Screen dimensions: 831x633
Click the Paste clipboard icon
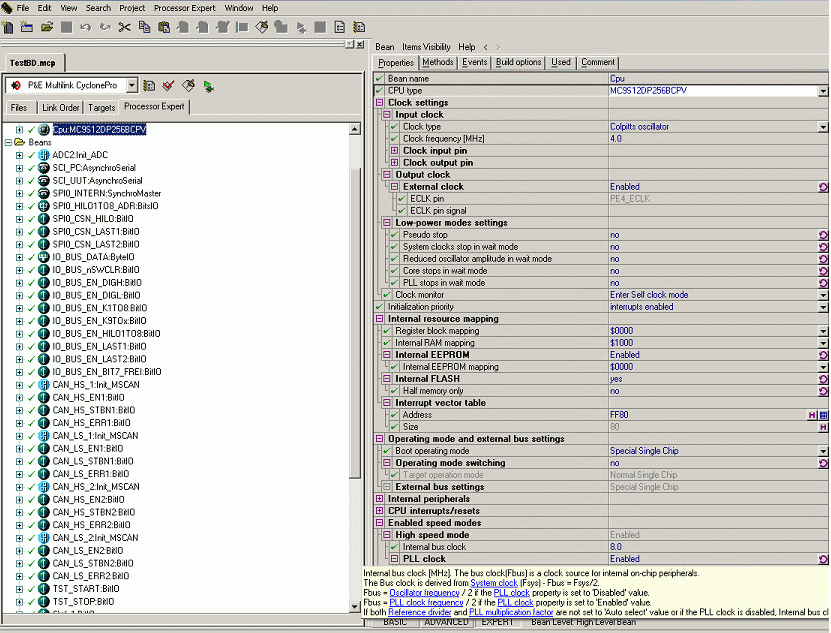[x=164, y=28]
